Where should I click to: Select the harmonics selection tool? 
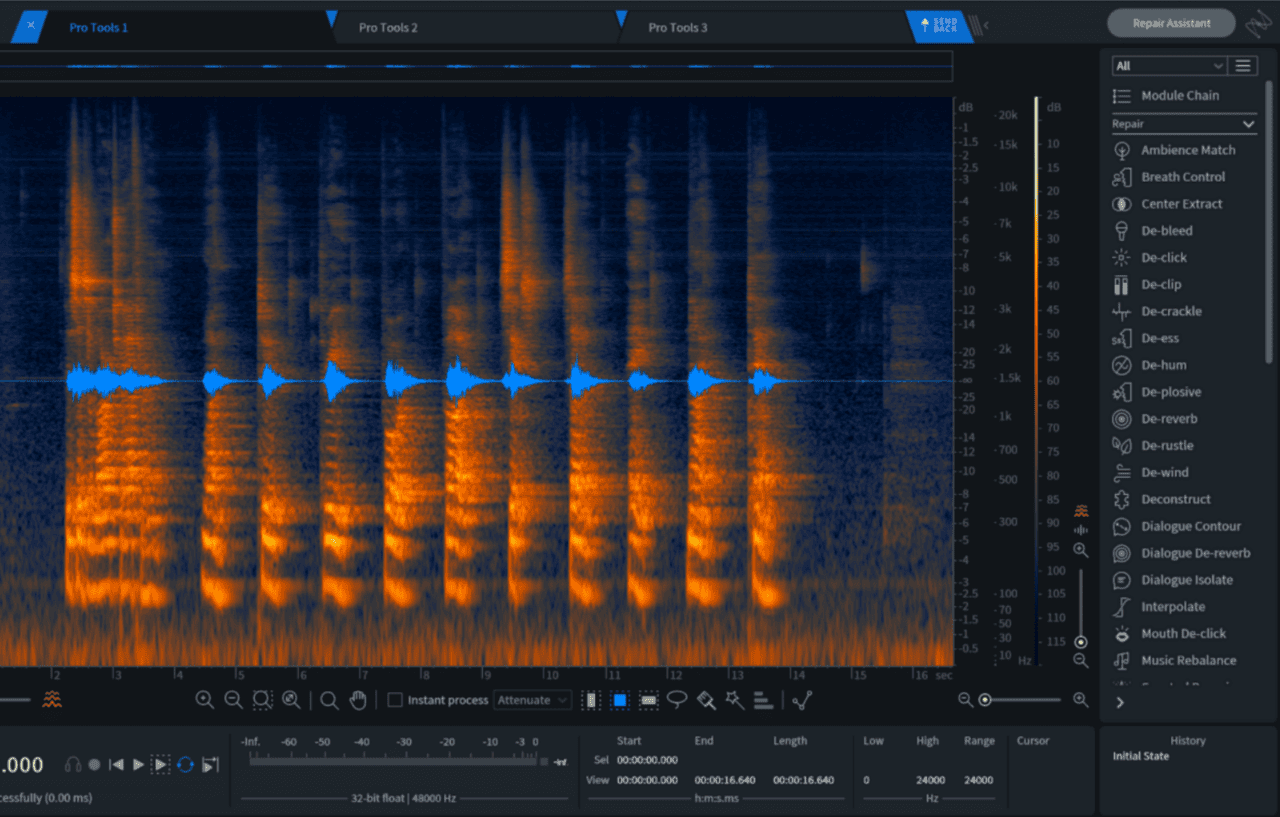(763, 700)
